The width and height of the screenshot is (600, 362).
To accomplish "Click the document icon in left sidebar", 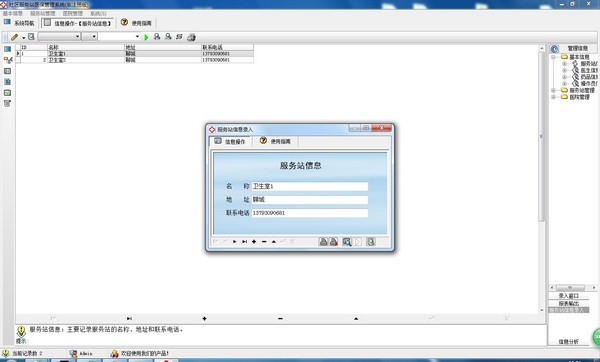I will [7, 82].
